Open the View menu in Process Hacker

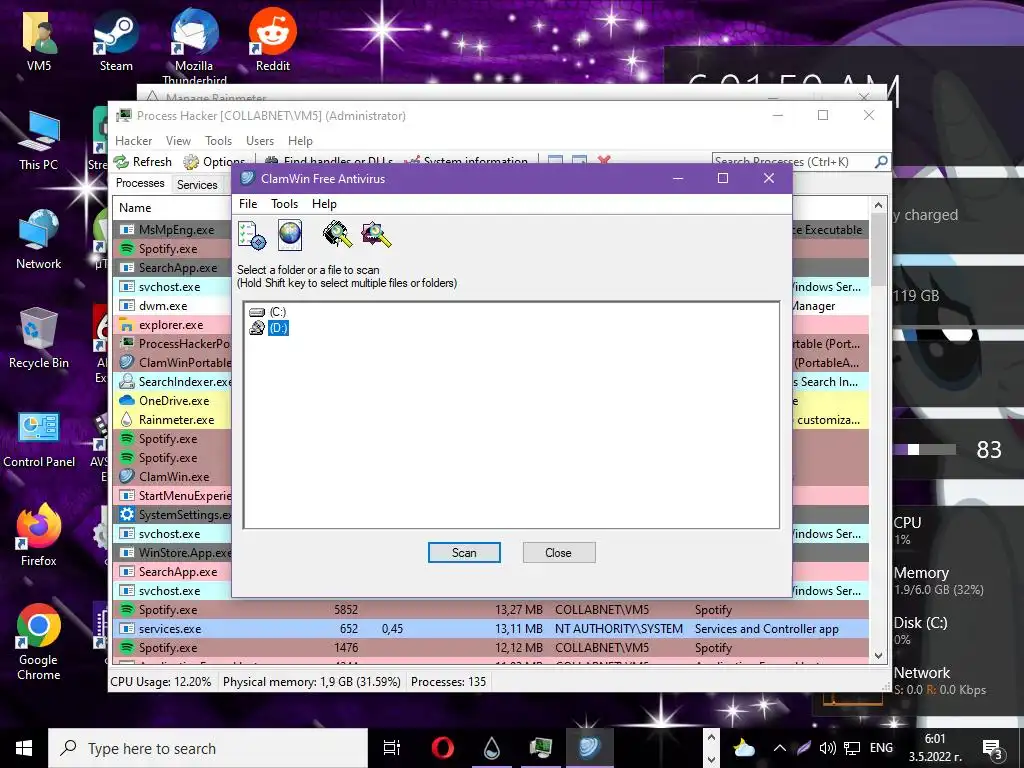(x=178, y=140)
